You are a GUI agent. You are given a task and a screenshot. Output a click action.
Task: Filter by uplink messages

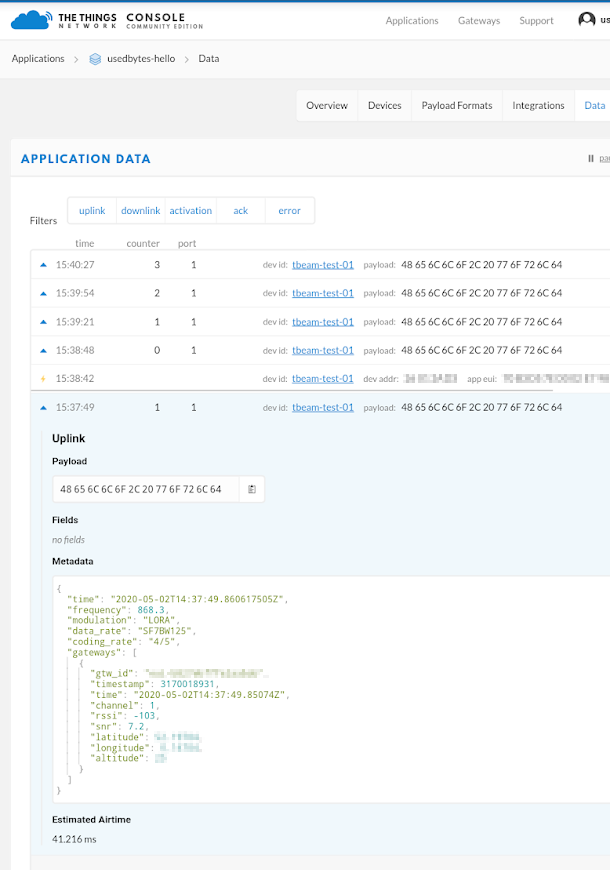92,211
